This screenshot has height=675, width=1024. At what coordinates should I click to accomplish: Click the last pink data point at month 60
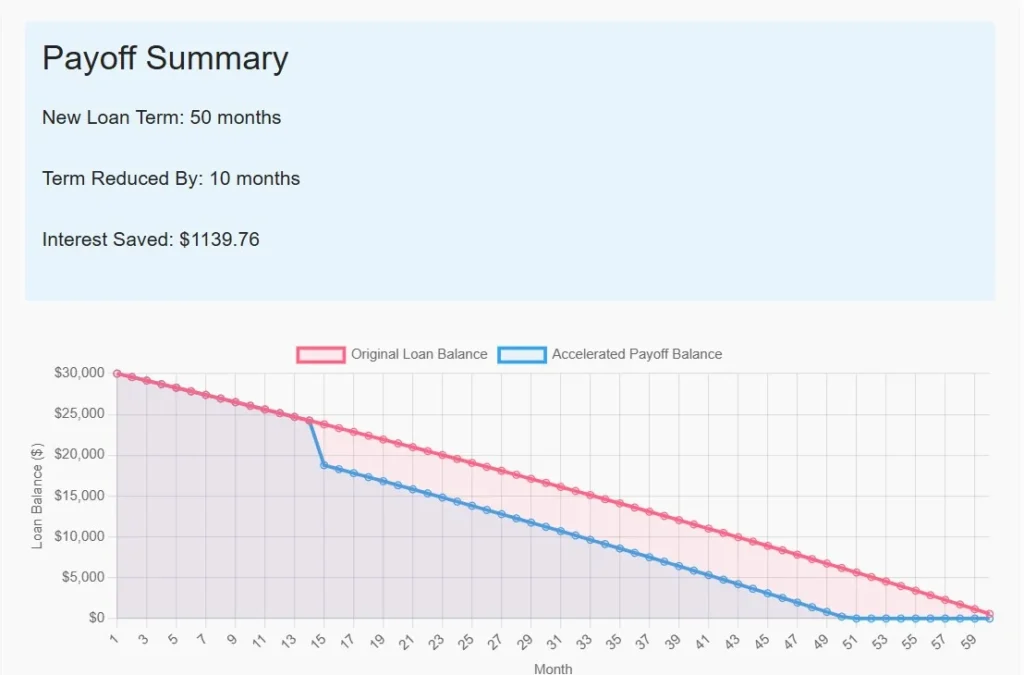point(989,614)
